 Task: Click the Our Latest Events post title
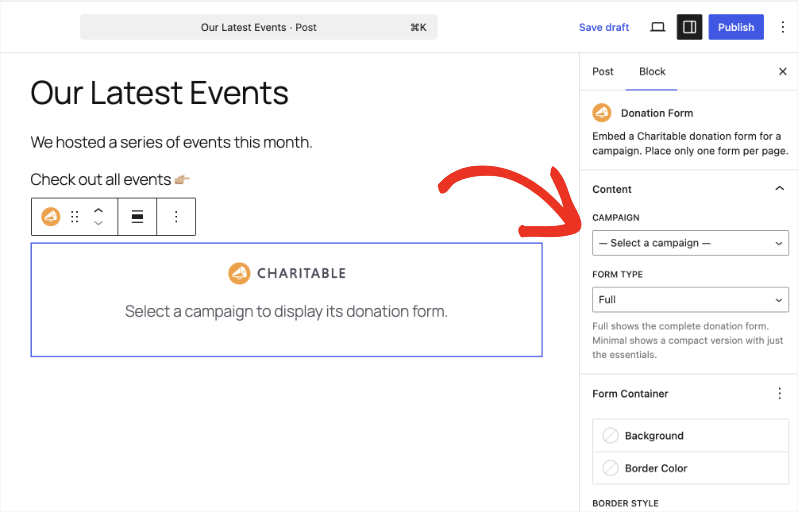(159, 93)
